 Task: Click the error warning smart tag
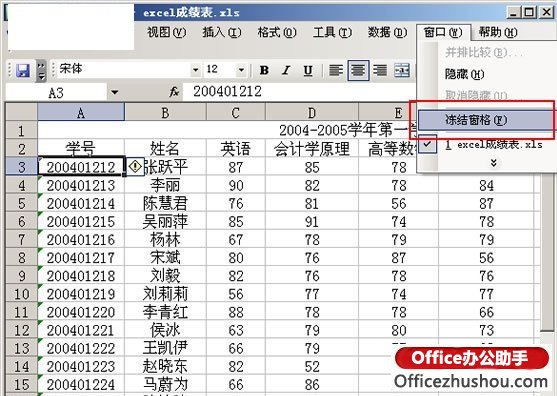click(135, 167)
